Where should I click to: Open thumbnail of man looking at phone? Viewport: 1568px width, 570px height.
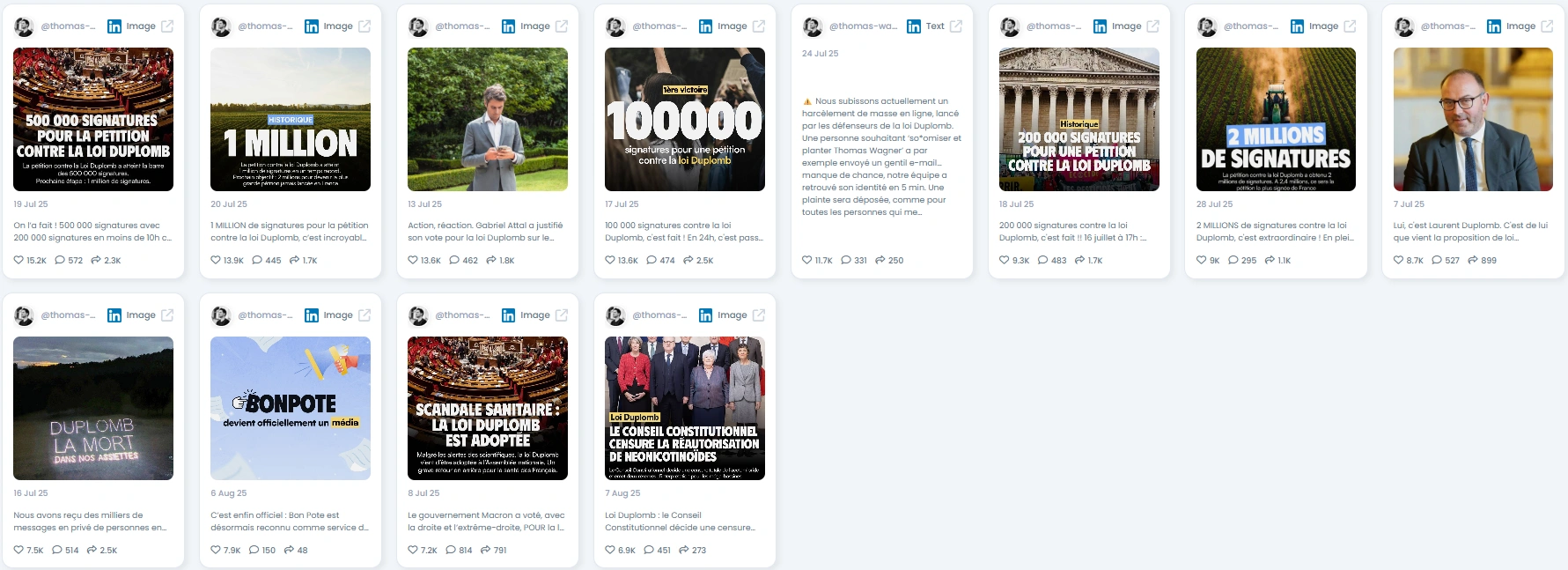coord(488,119)
